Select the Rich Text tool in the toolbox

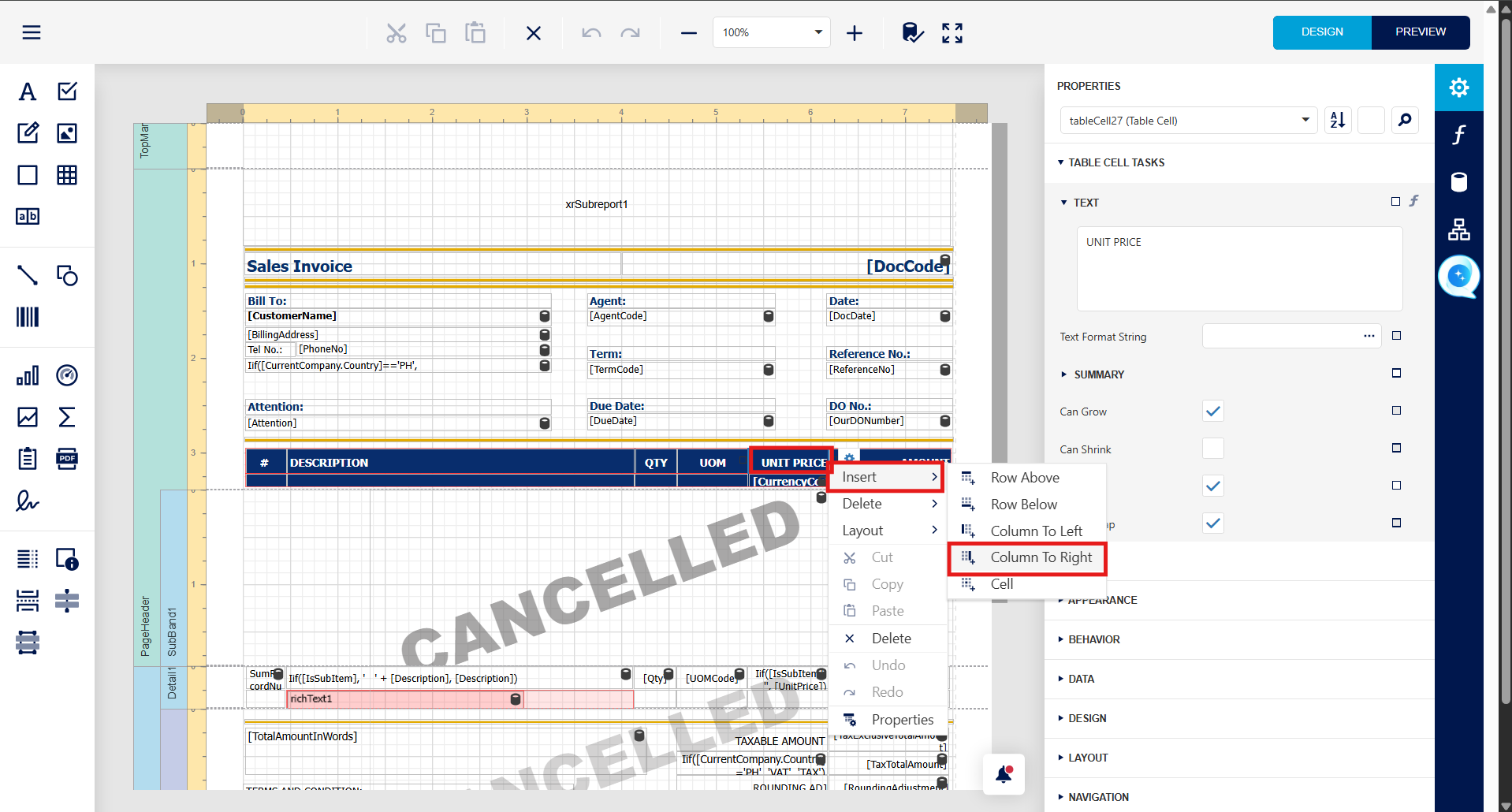click(28, 133)
